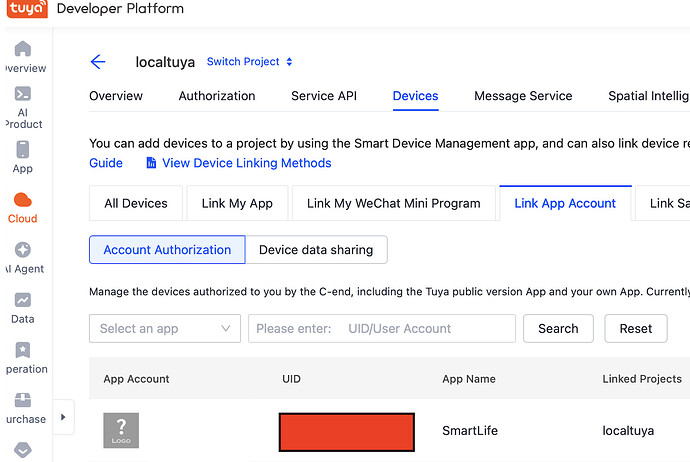Switch to the Service API tab
This screenshot has height=462, width=690.
pyautogui.click(x=324, y=96)
